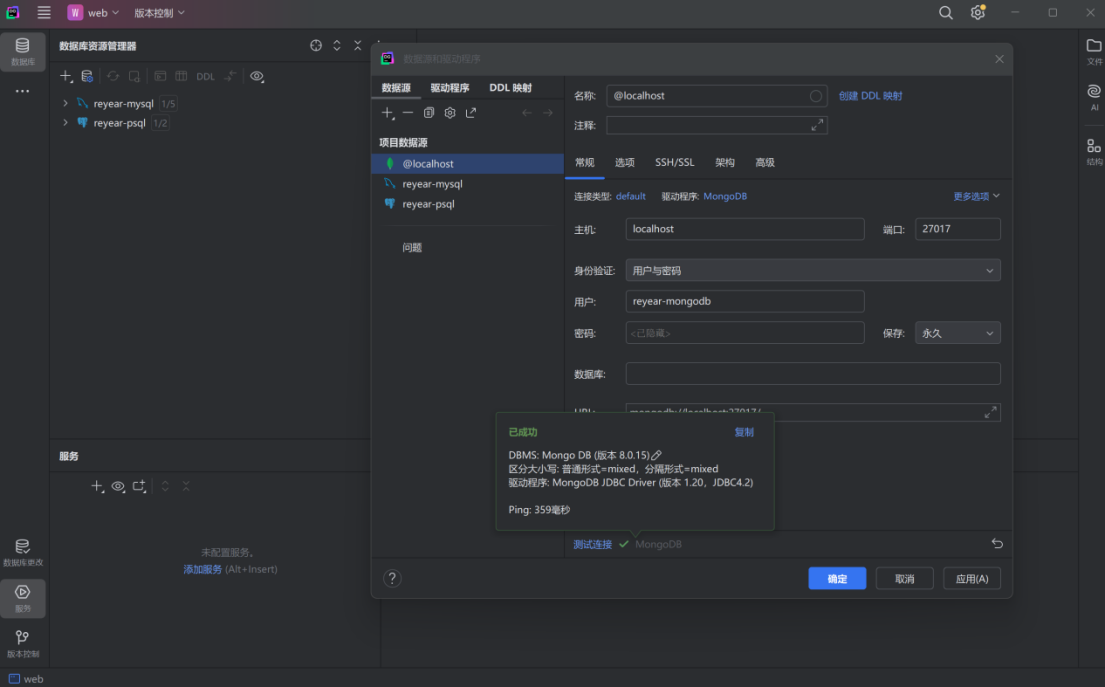The height and width of the screenshot is (687, 1105).
Task: Click the refresh icon in Database Explorer
Action: click(x=113, y=76)
